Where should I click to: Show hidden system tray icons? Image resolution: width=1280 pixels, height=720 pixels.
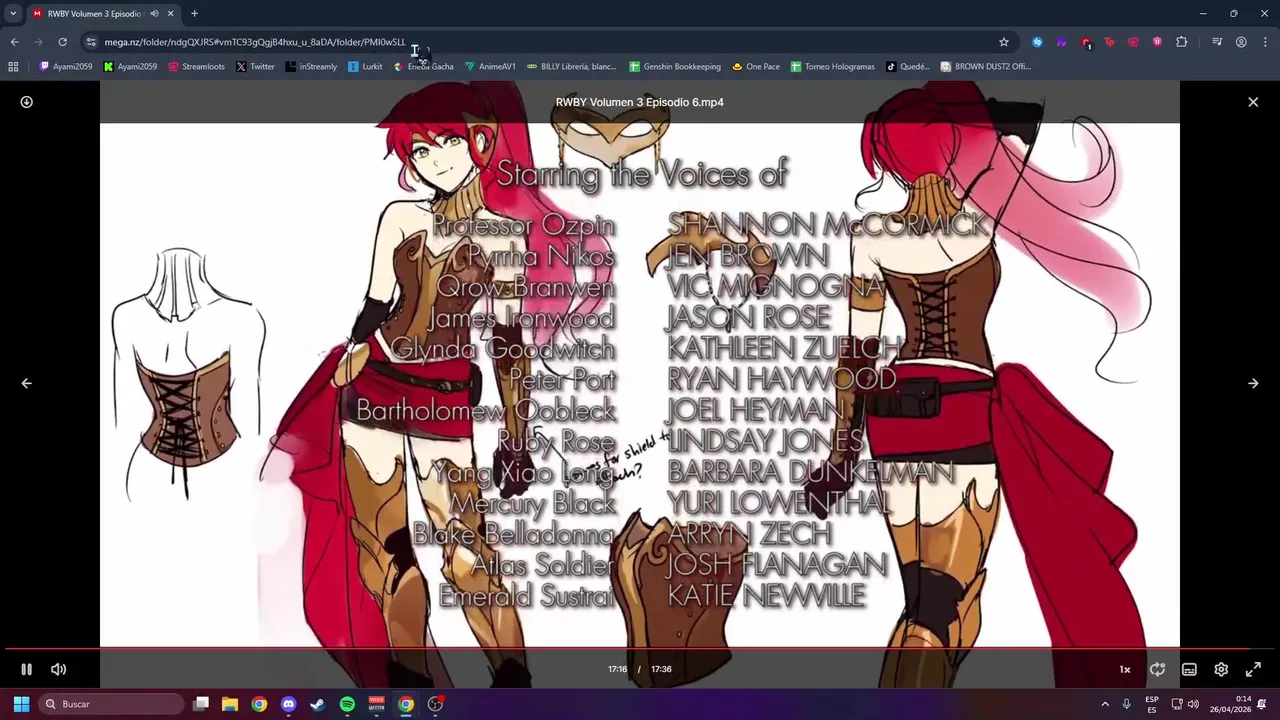click(1105, 704)
